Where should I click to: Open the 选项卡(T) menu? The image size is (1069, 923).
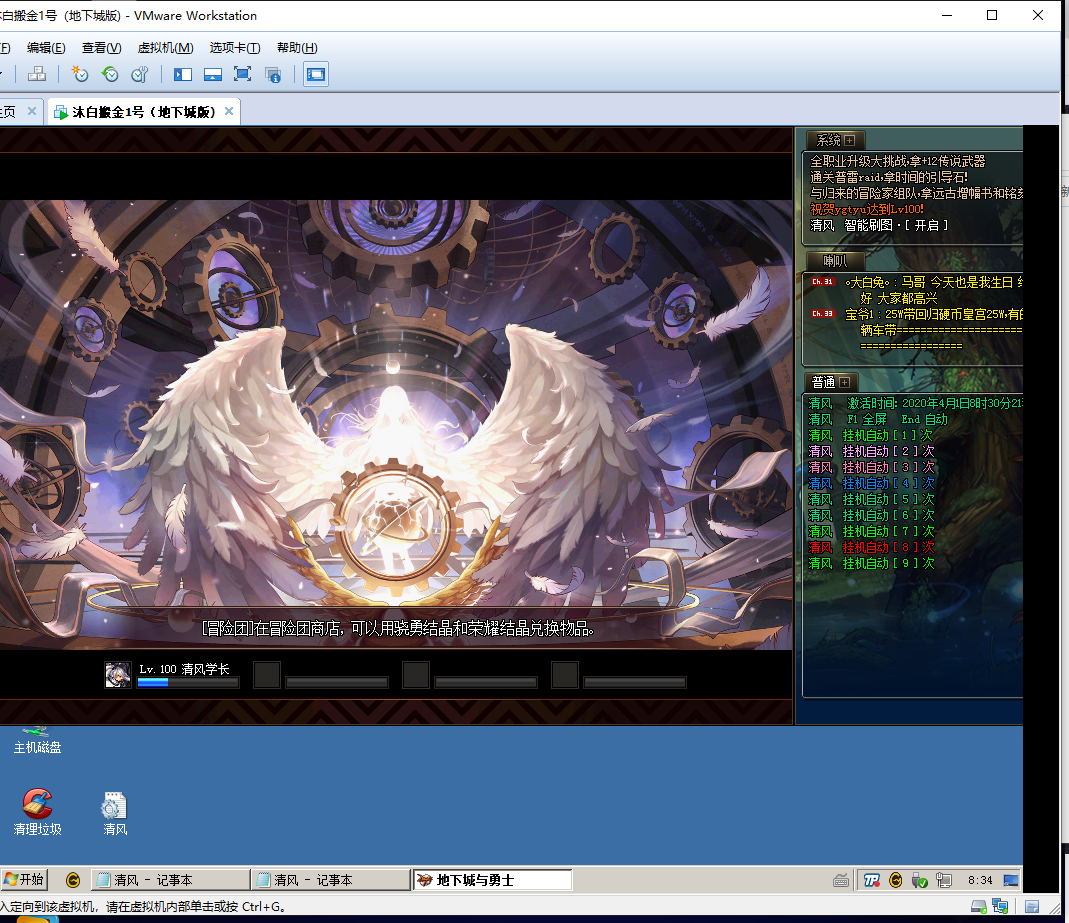point(235,48)
